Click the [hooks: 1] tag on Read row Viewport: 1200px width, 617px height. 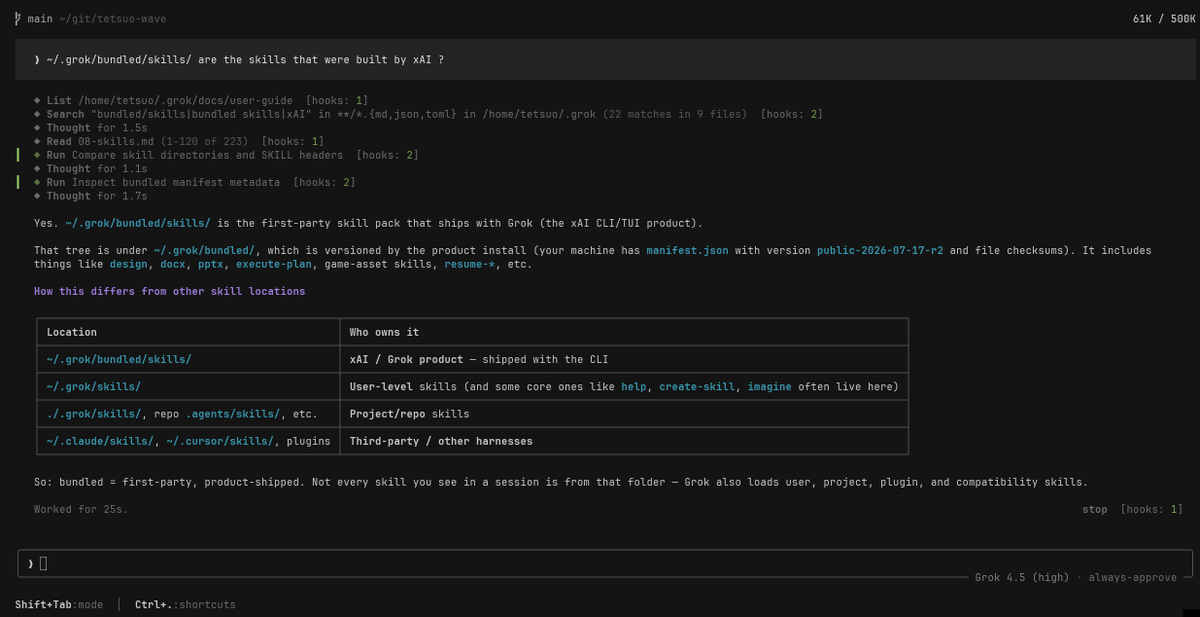293,141
